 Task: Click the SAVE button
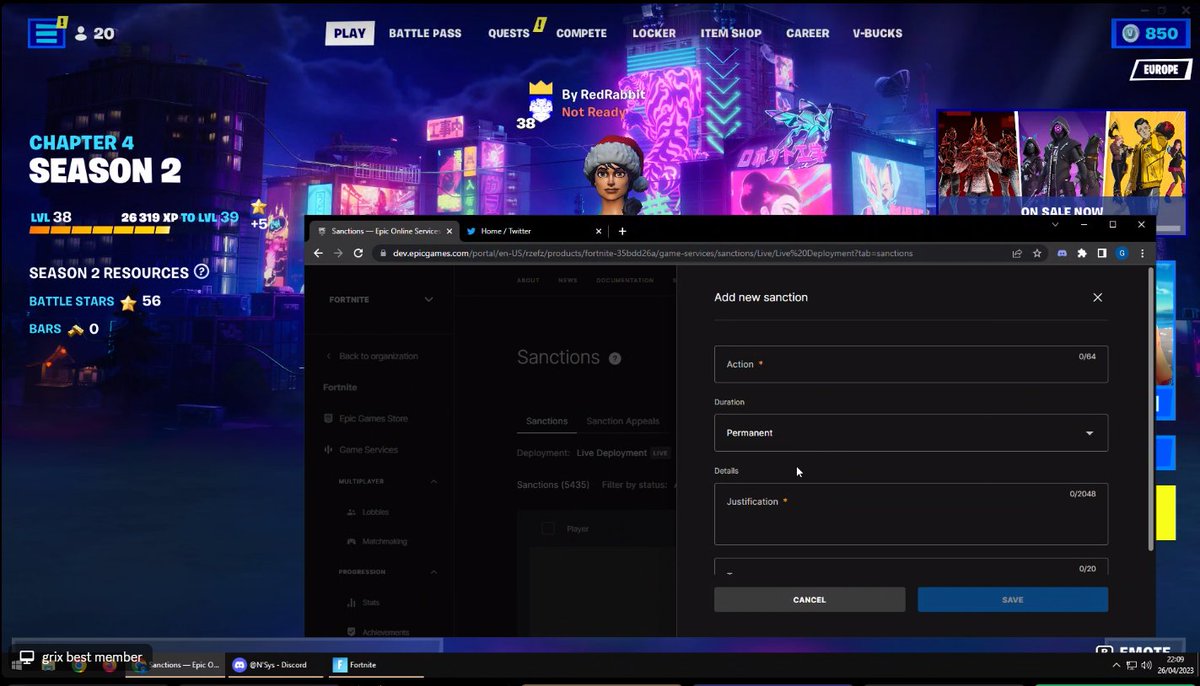pyautogui.click(x=1012, y=599)
